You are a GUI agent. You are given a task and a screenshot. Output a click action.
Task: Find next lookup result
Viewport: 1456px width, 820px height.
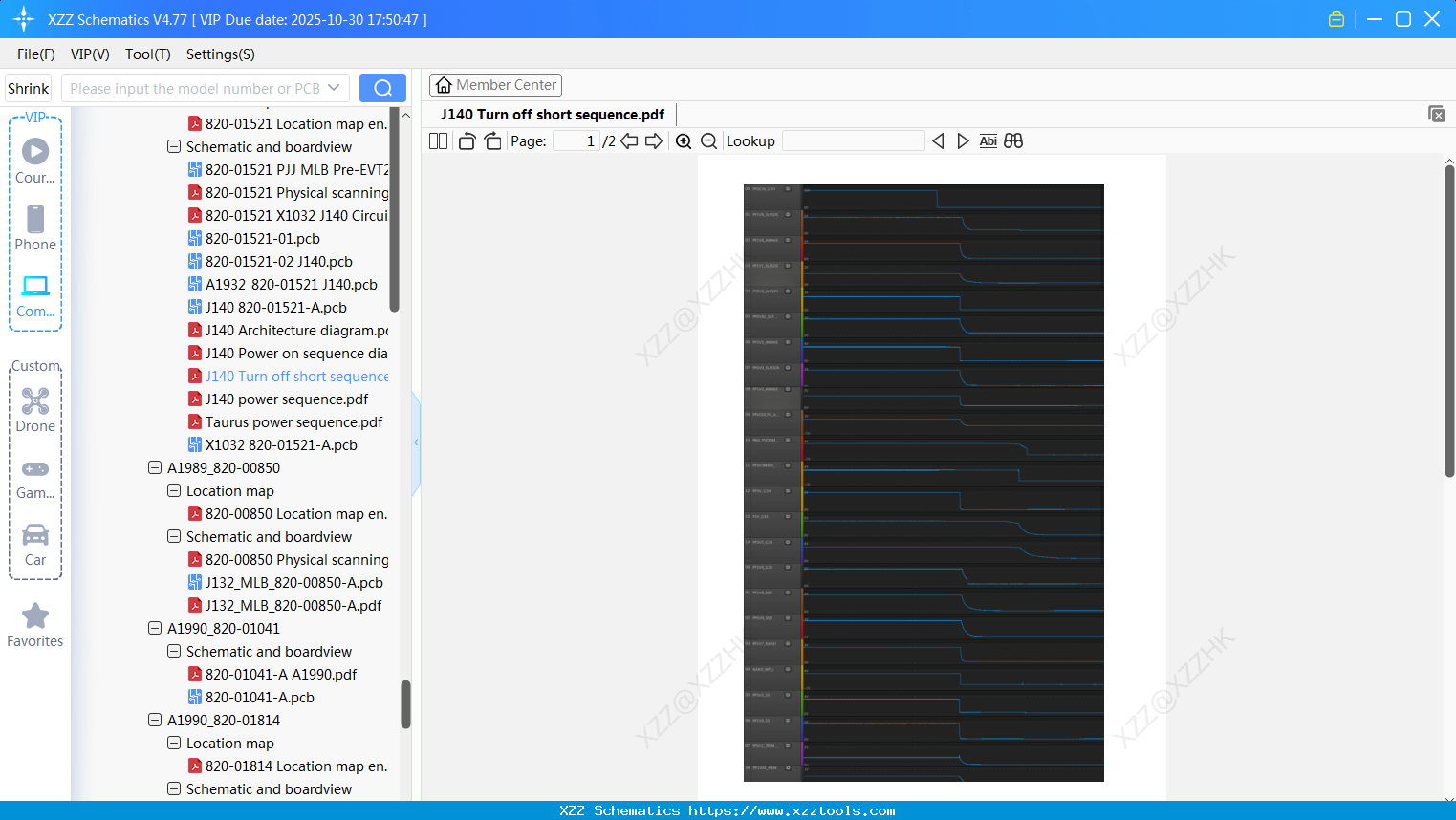point(963,140)
